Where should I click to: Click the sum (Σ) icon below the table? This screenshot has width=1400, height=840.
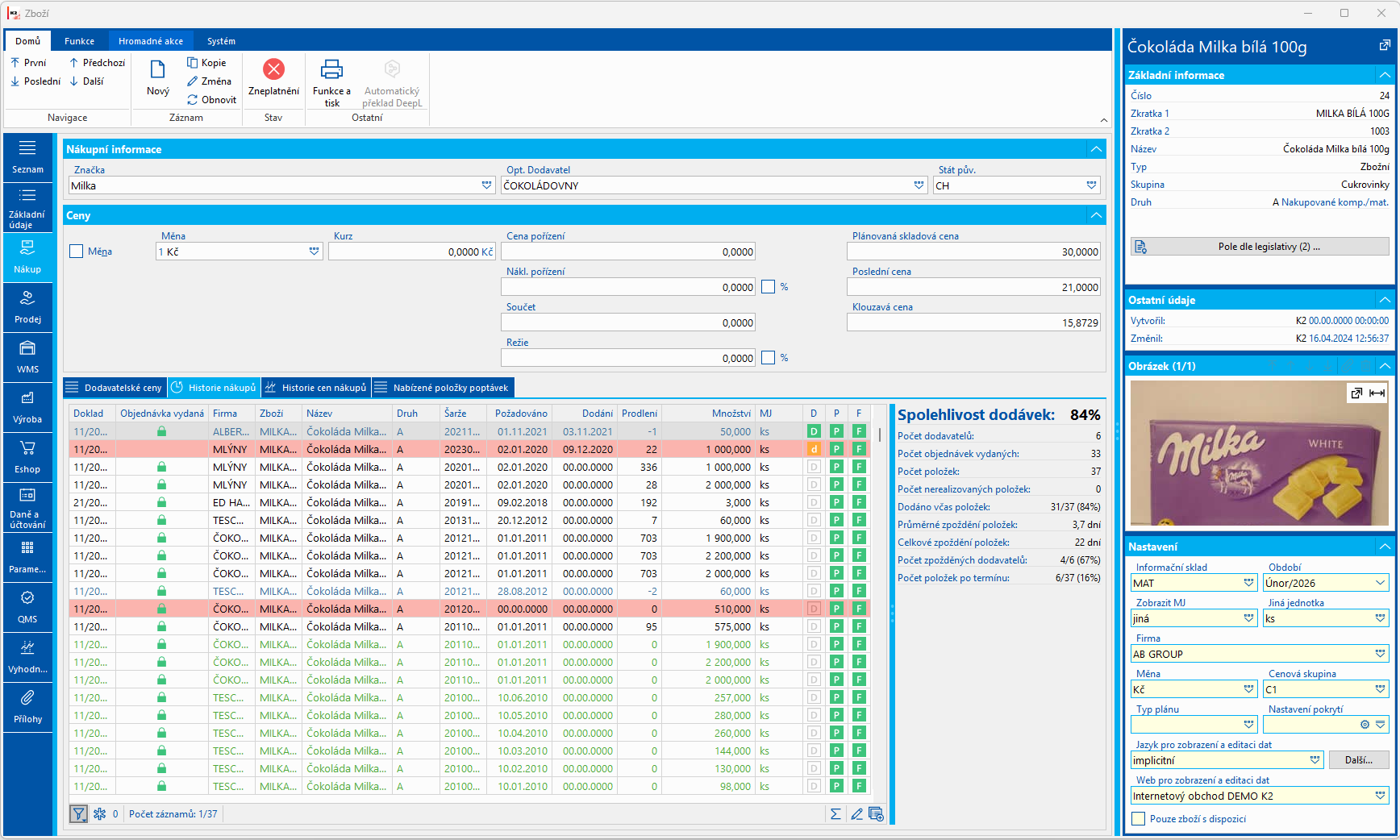835,814
